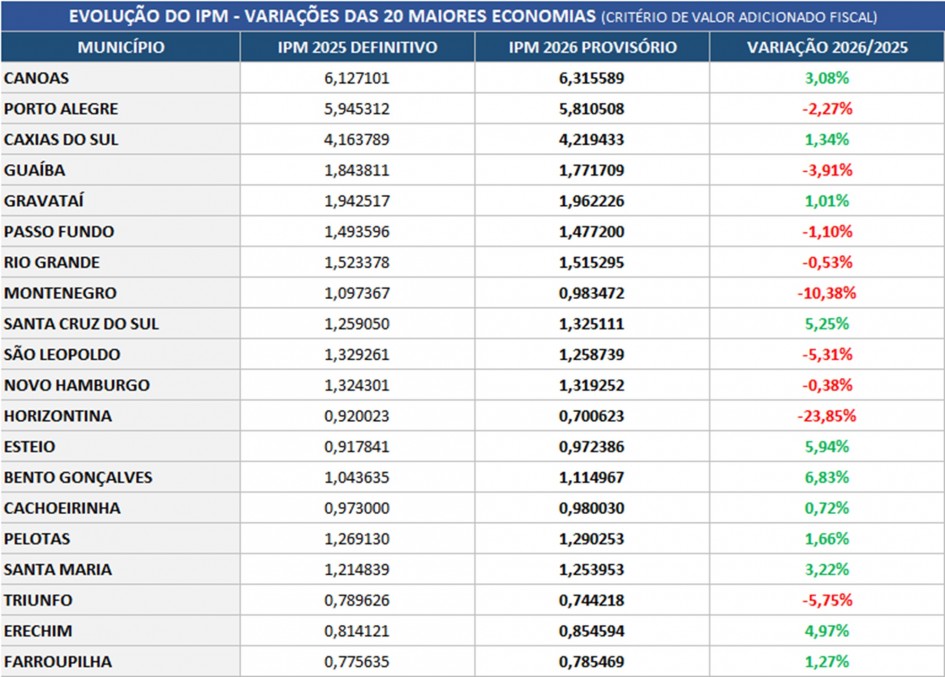Click the value 6,315589 for Canoas
This screenshot has width=945, height=677.
pyautogui.click(x=592, y=78)
